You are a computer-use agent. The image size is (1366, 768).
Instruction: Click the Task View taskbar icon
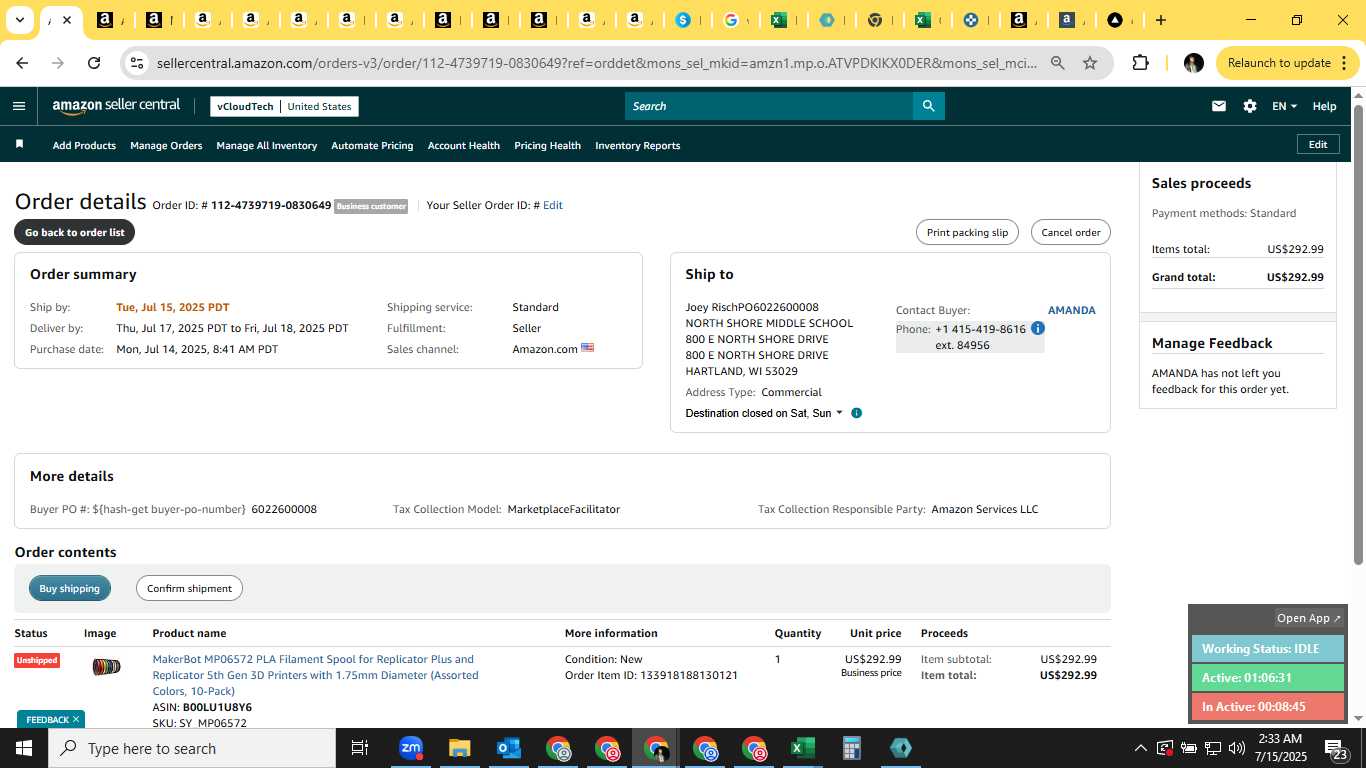coord(360,748)
